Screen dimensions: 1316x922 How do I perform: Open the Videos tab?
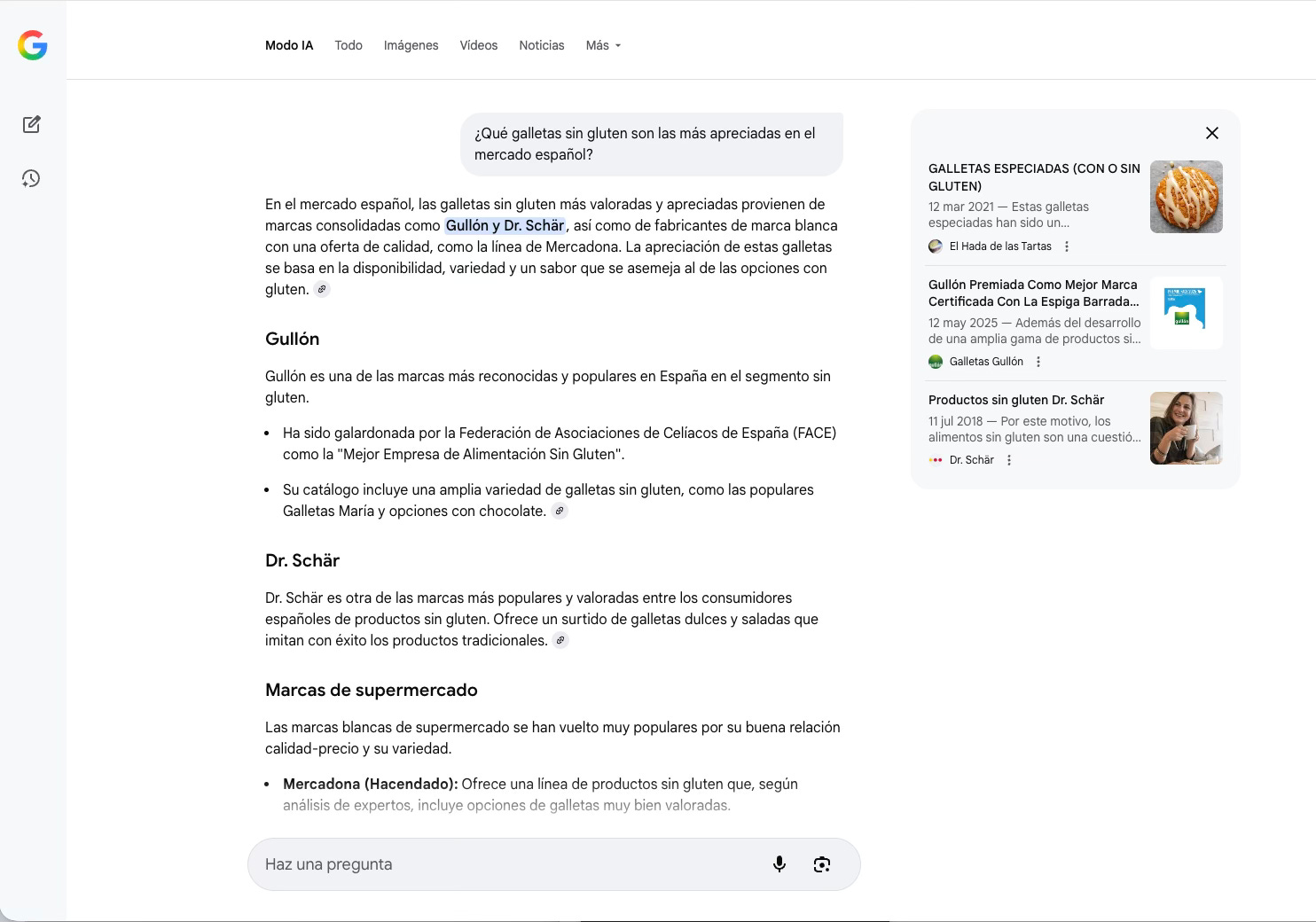click(x=479, y=45)
